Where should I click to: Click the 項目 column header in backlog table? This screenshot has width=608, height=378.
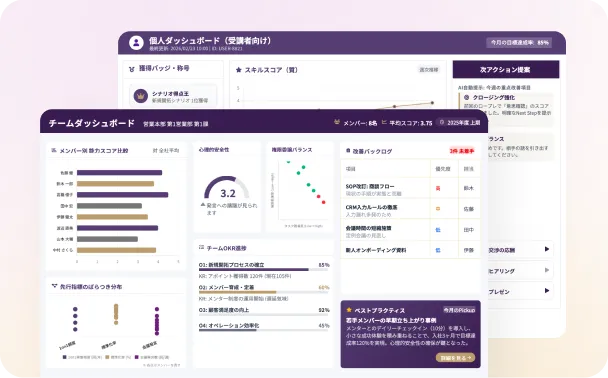351,169
